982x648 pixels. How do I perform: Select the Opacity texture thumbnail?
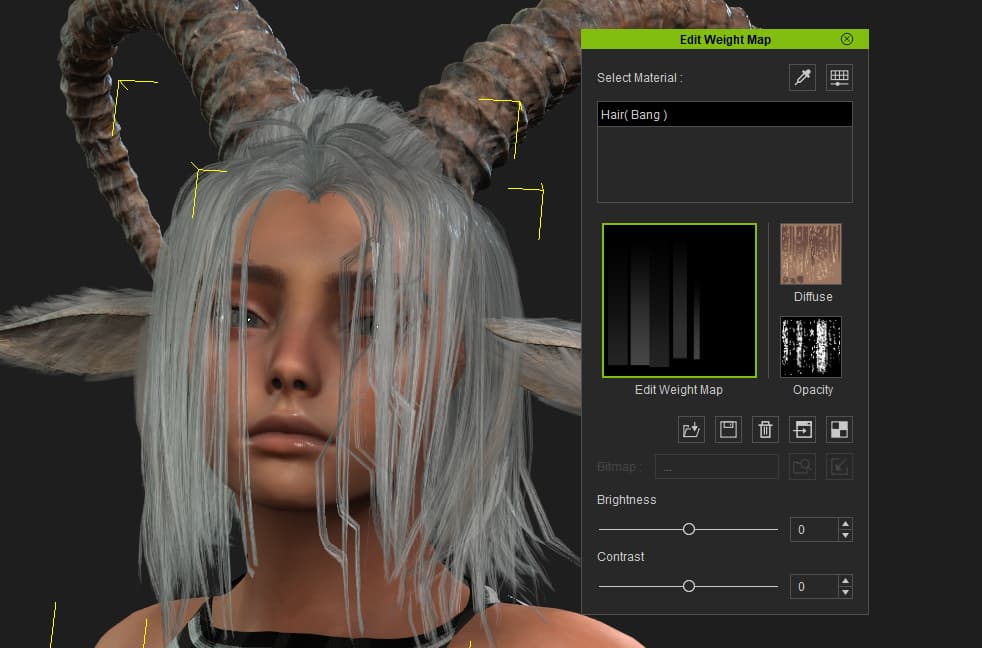tap(810, 347)
